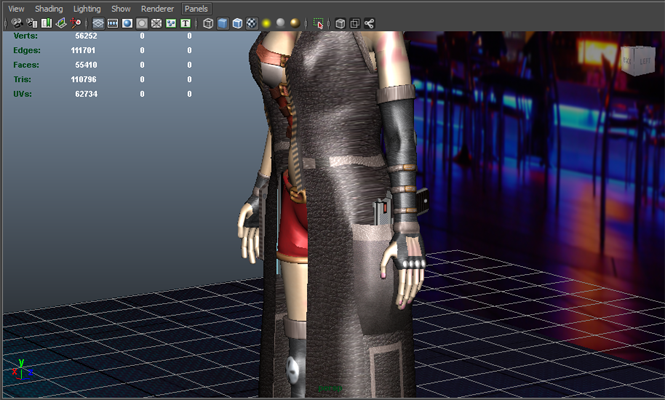Click the Edges count 111701

click(x=83, y=50)
